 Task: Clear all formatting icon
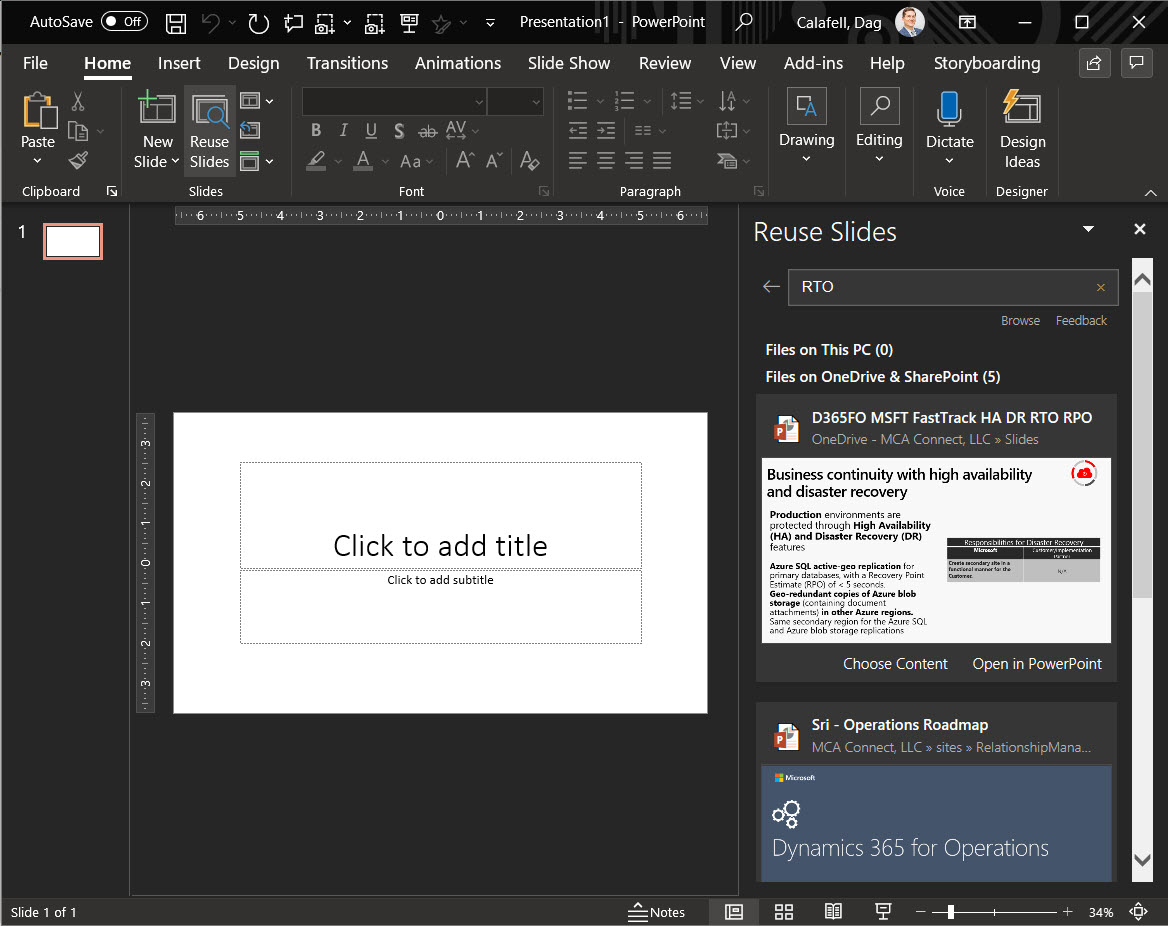coord(530,159)
